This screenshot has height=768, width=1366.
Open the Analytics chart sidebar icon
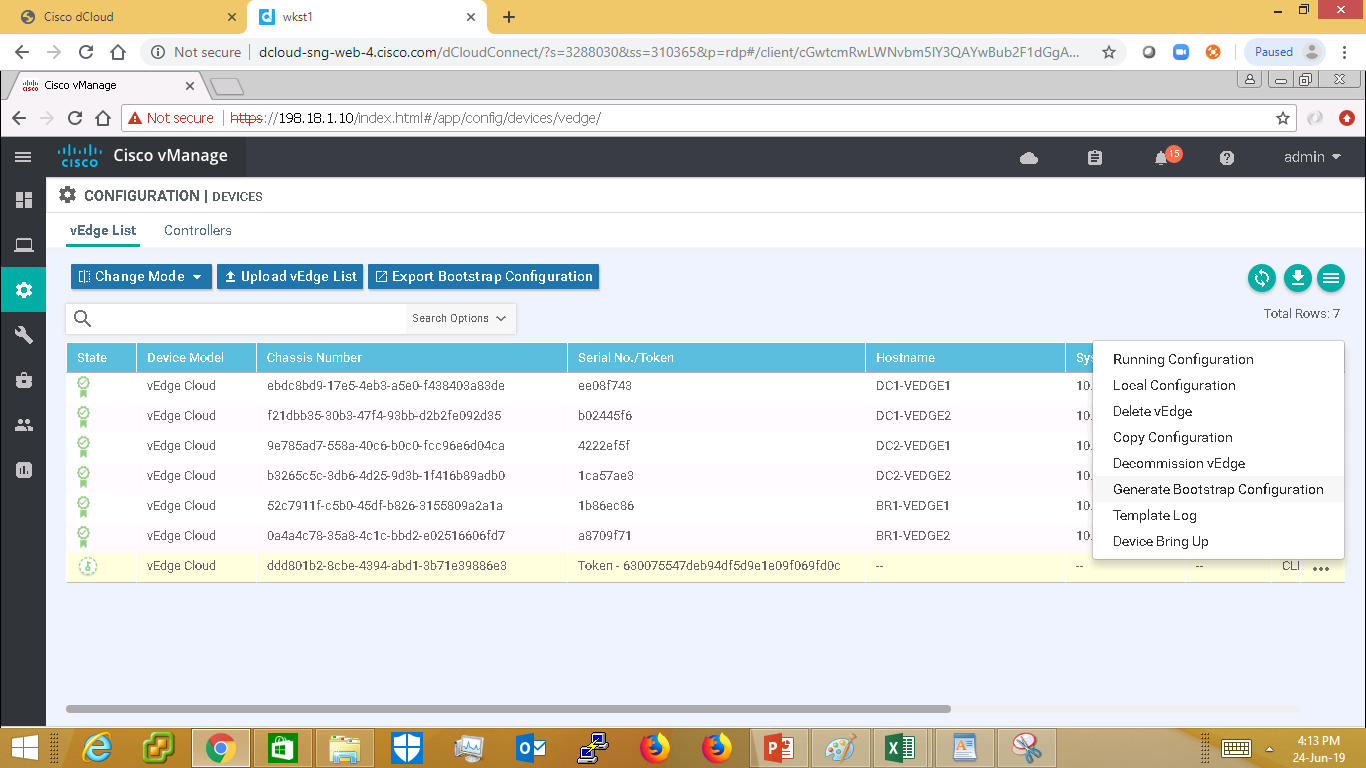coord(23,470)
